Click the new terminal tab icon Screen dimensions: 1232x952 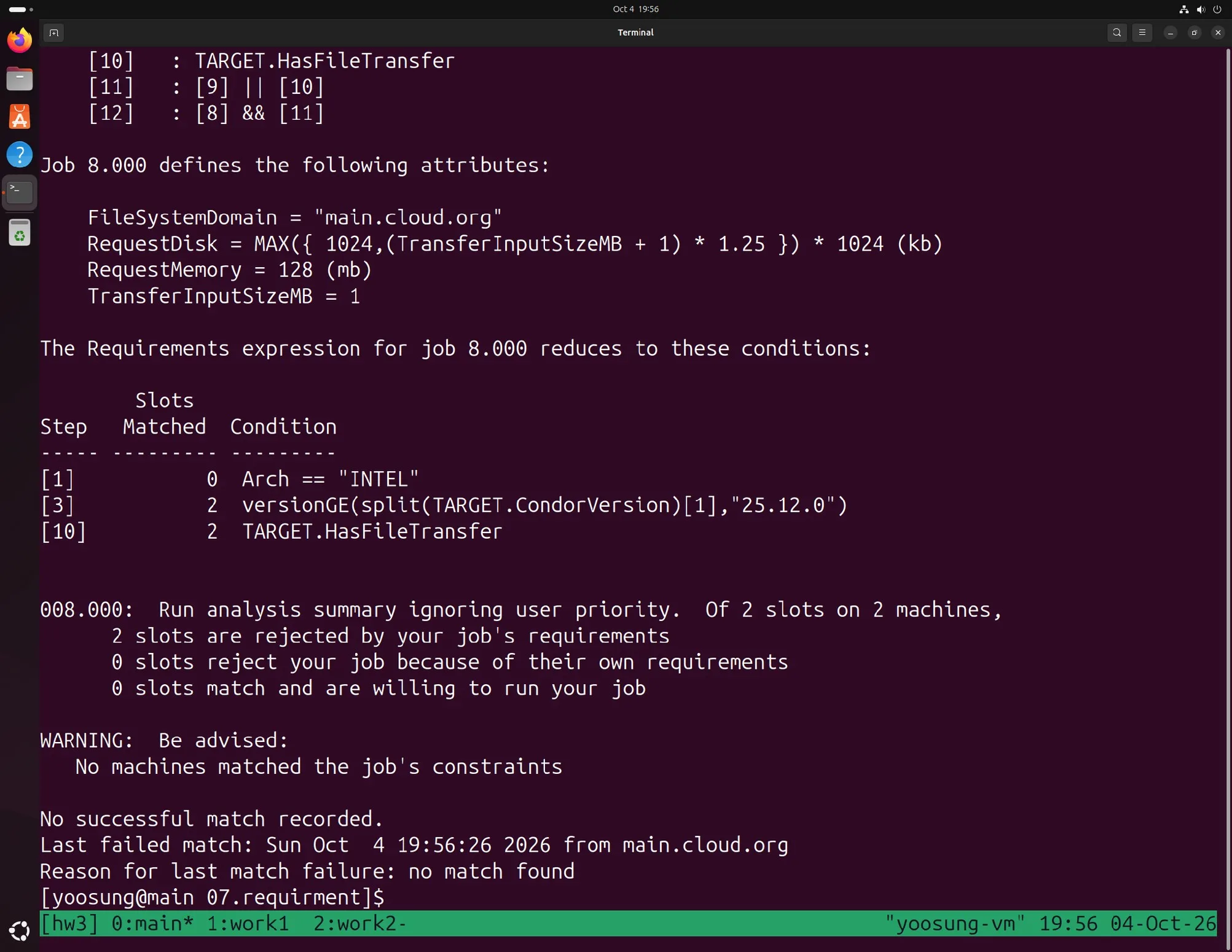[x=54, y=33]
